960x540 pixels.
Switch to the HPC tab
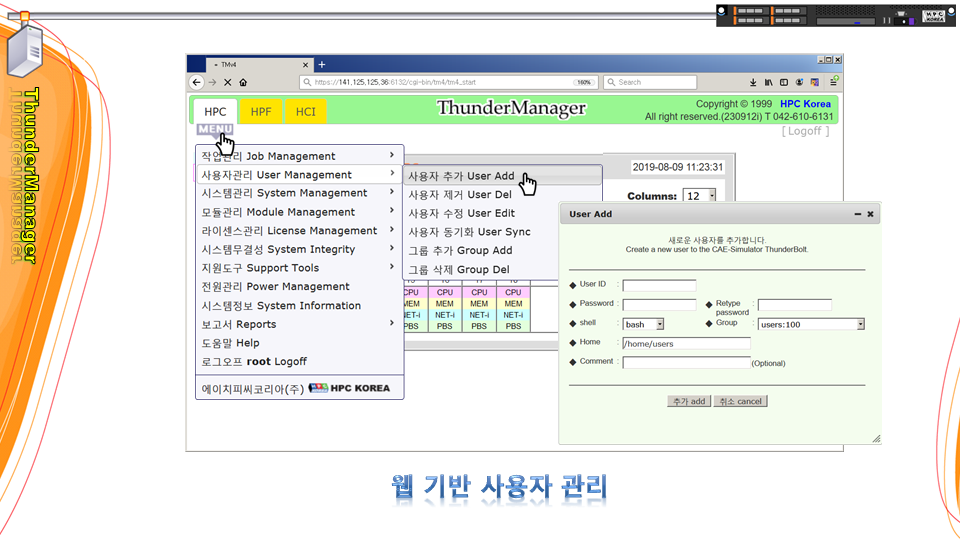coord(215,111)
